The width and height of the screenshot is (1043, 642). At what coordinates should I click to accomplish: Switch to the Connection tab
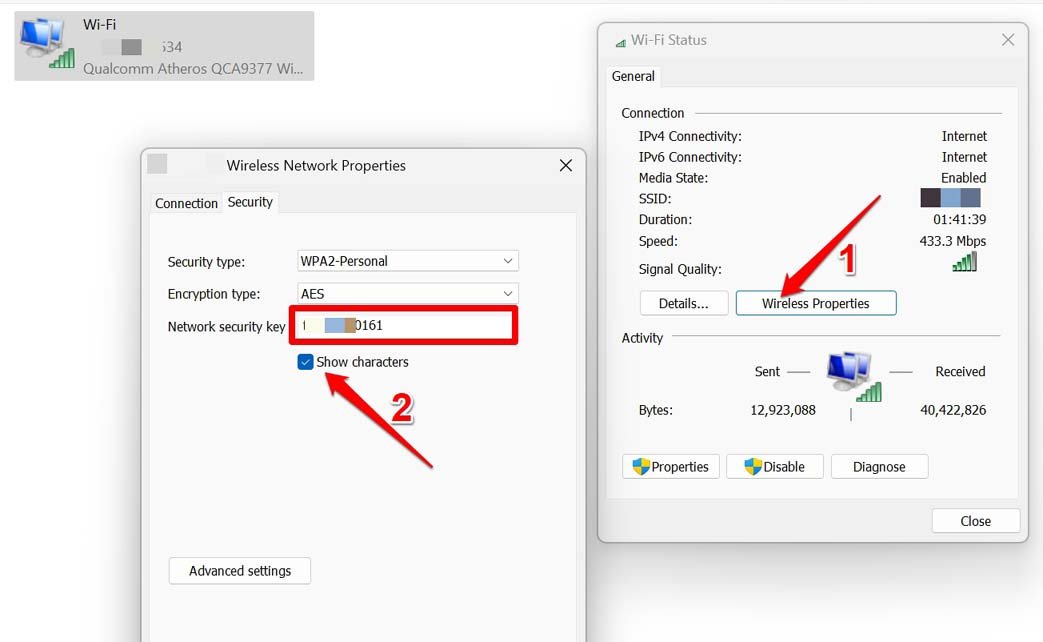coord(186,204)
